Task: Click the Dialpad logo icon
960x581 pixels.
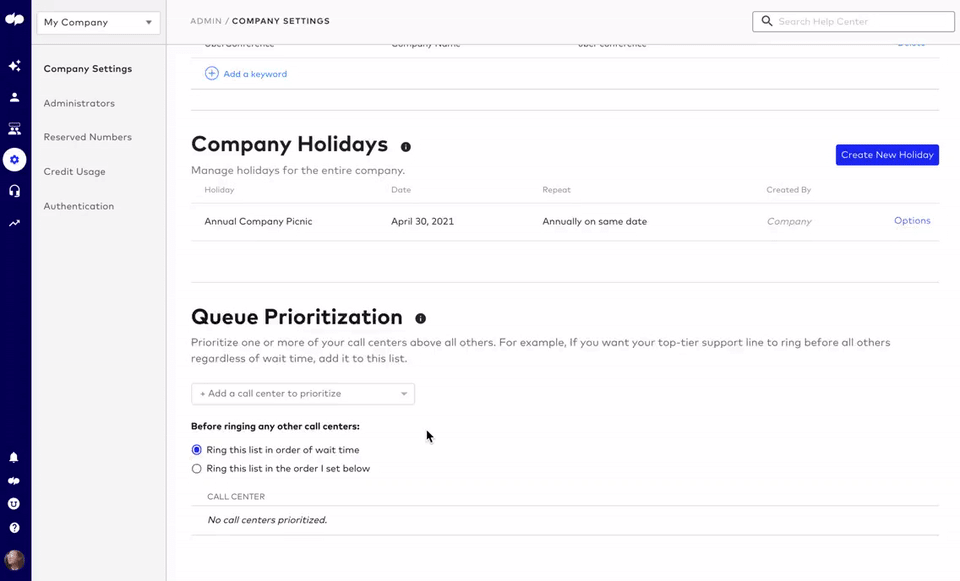Action: tap(15, 20)
